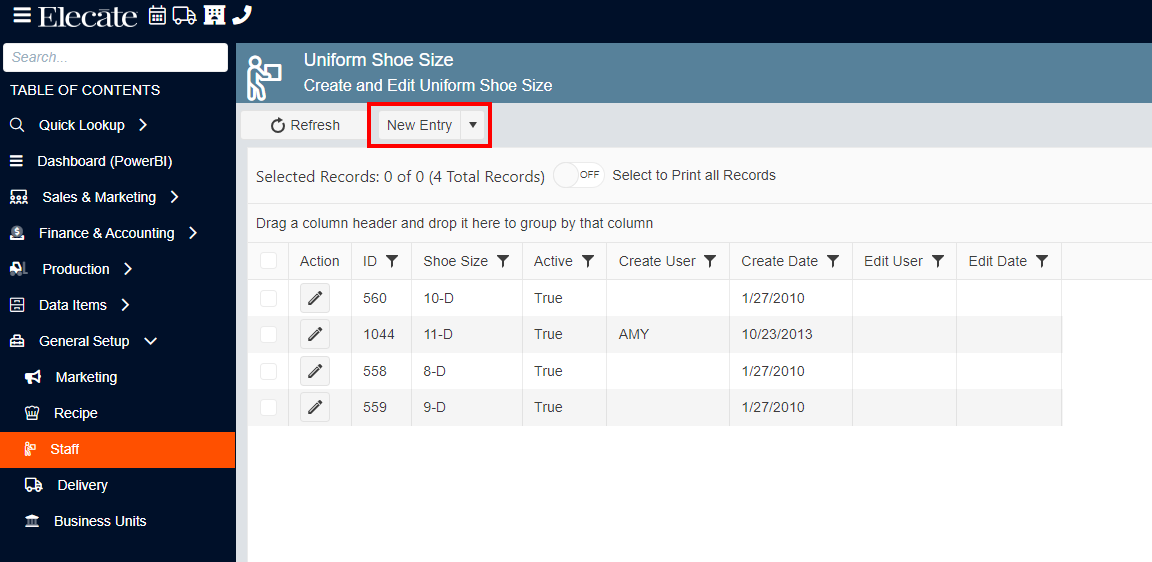Focus the sidebar Search field
This screenshot has height=562, width=1152.
pyautogui.click(x=115, y=57)
